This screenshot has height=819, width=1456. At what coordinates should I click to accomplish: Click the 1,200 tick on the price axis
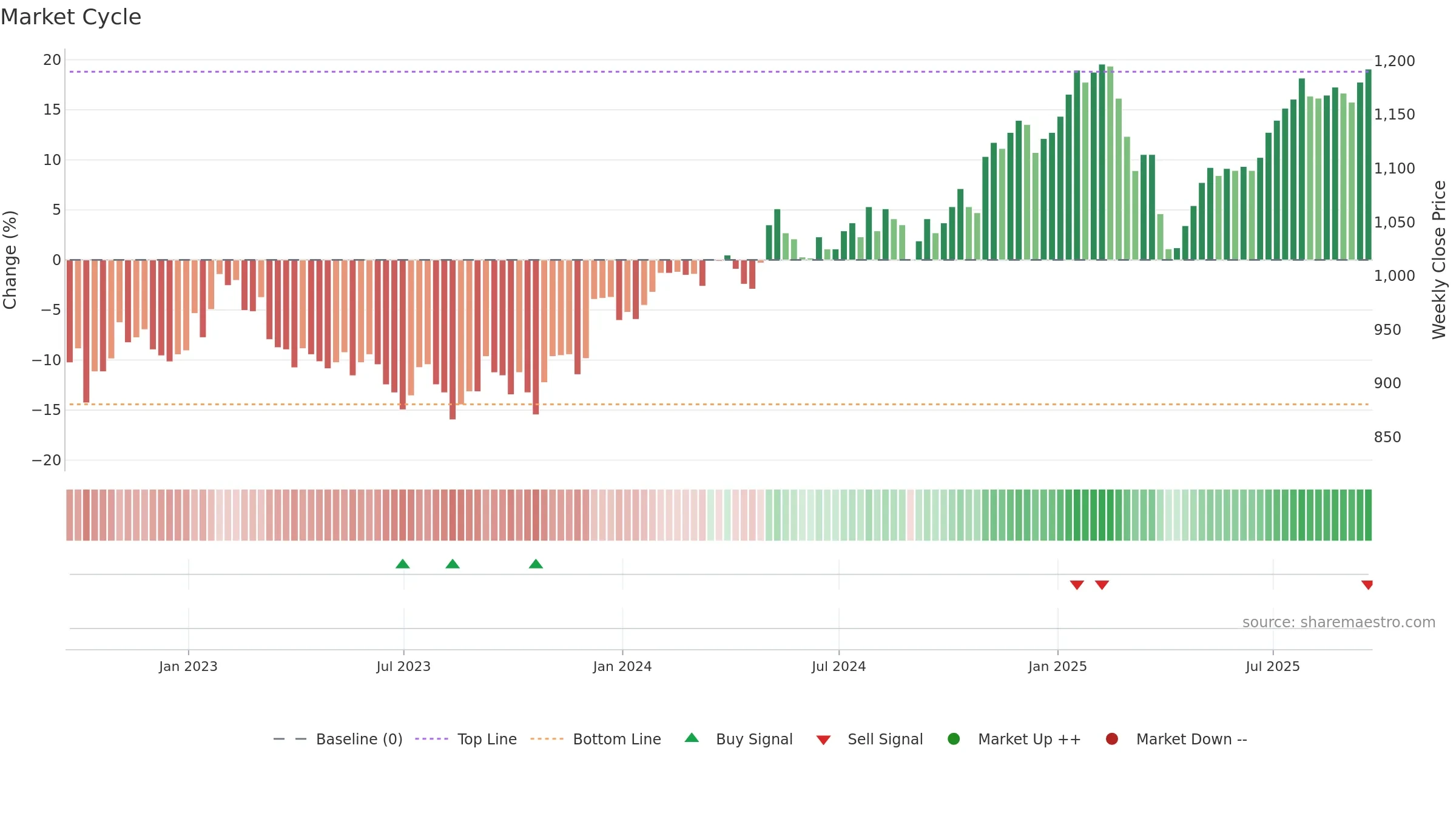click(x=1395, y=61)
